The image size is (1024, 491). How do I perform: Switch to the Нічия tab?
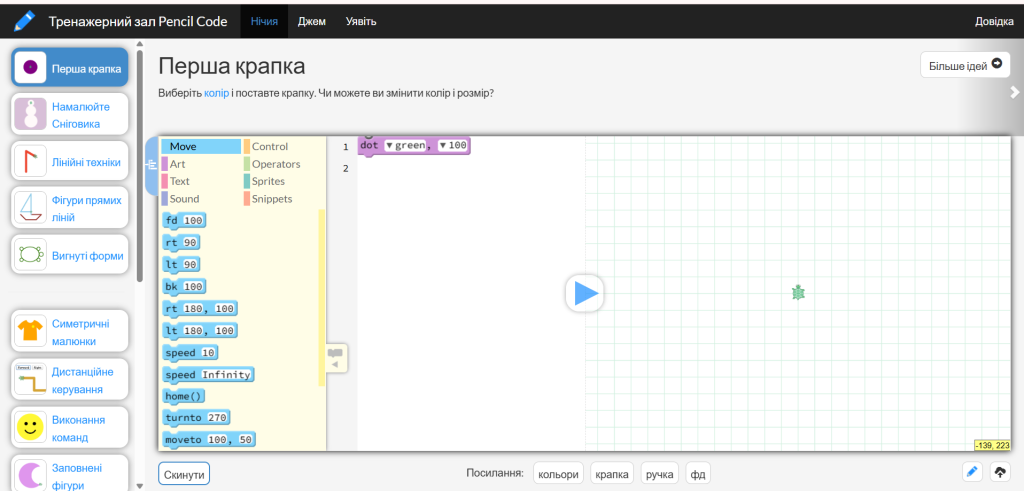[264, 22]
